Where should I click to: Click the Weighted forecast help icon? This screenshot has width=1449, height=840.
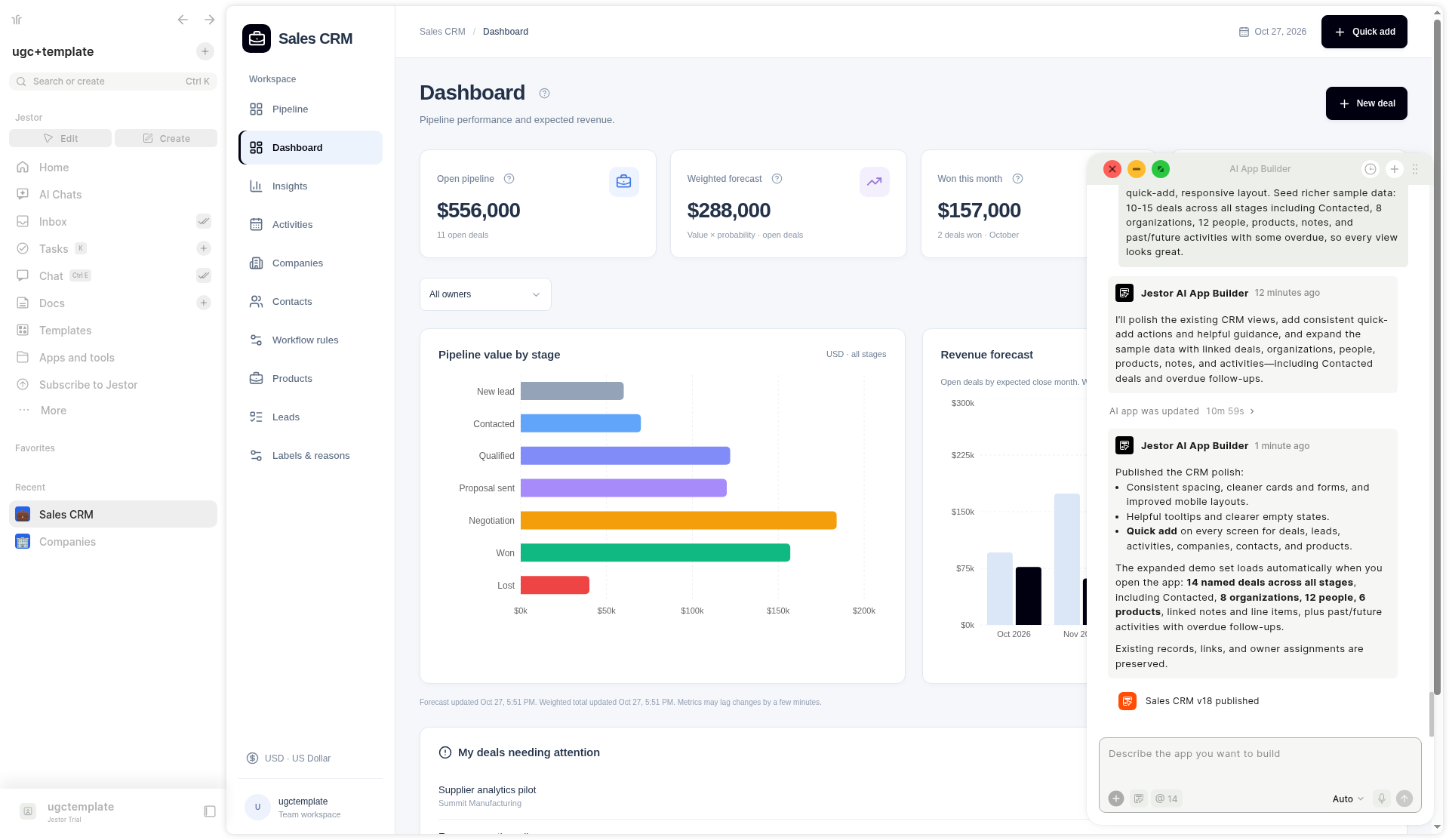pos(777,179)
